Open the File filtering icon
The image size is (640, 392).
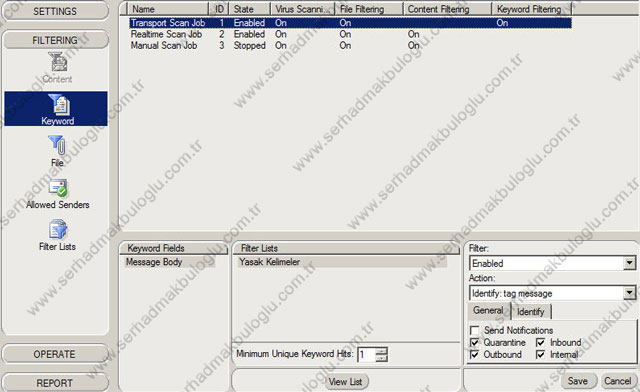[x=57, y=151]
